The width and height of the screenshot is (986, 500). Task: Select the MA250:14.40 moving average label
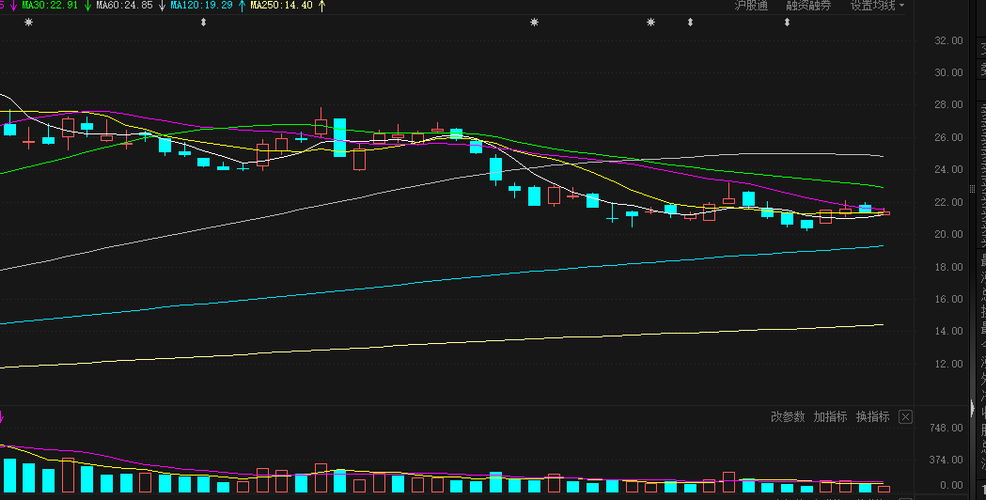pyautogui.click(x=281, y=5)
